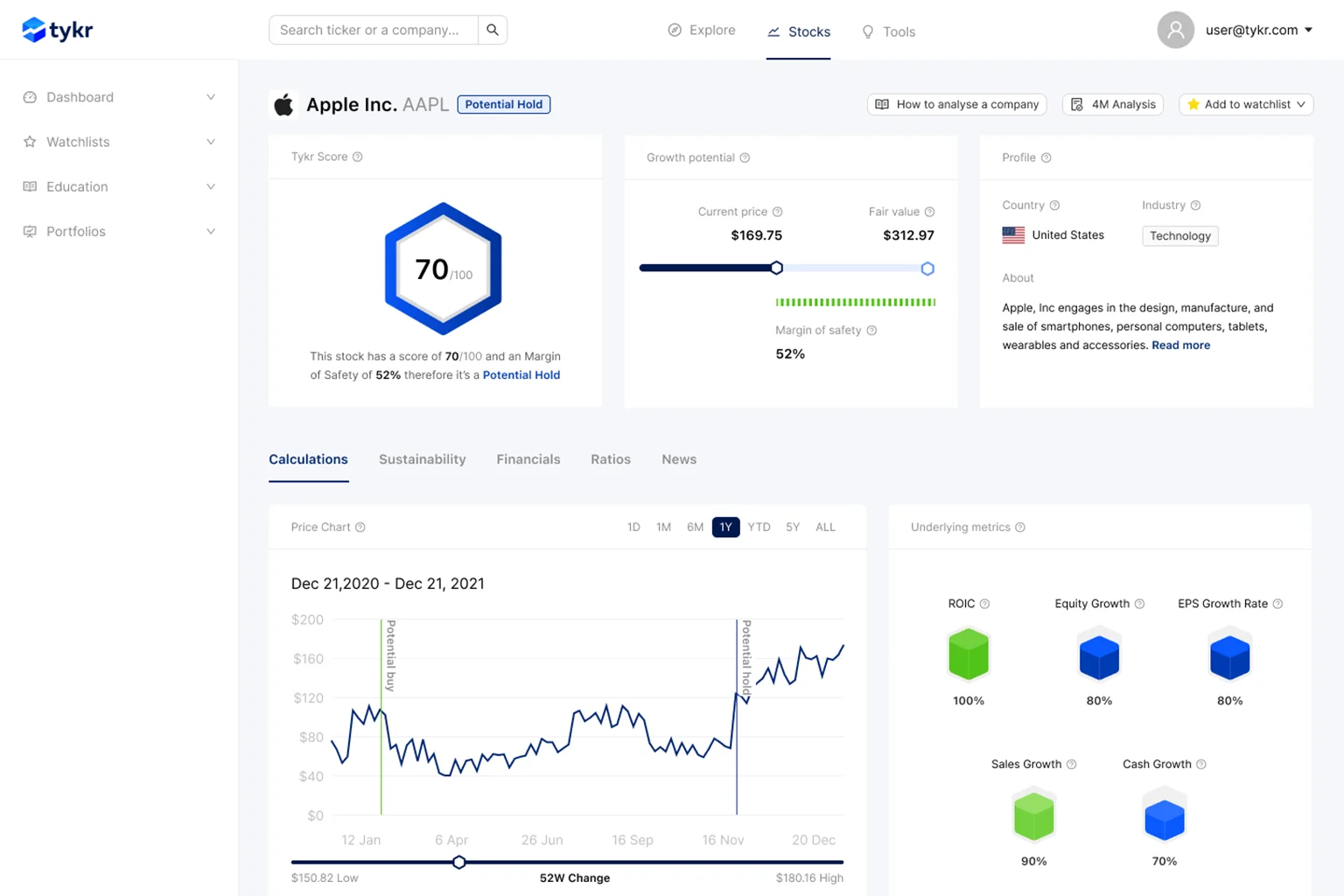Click the Technology industry tag
The image size is (1344, 896).
(x=1180, y=235)
